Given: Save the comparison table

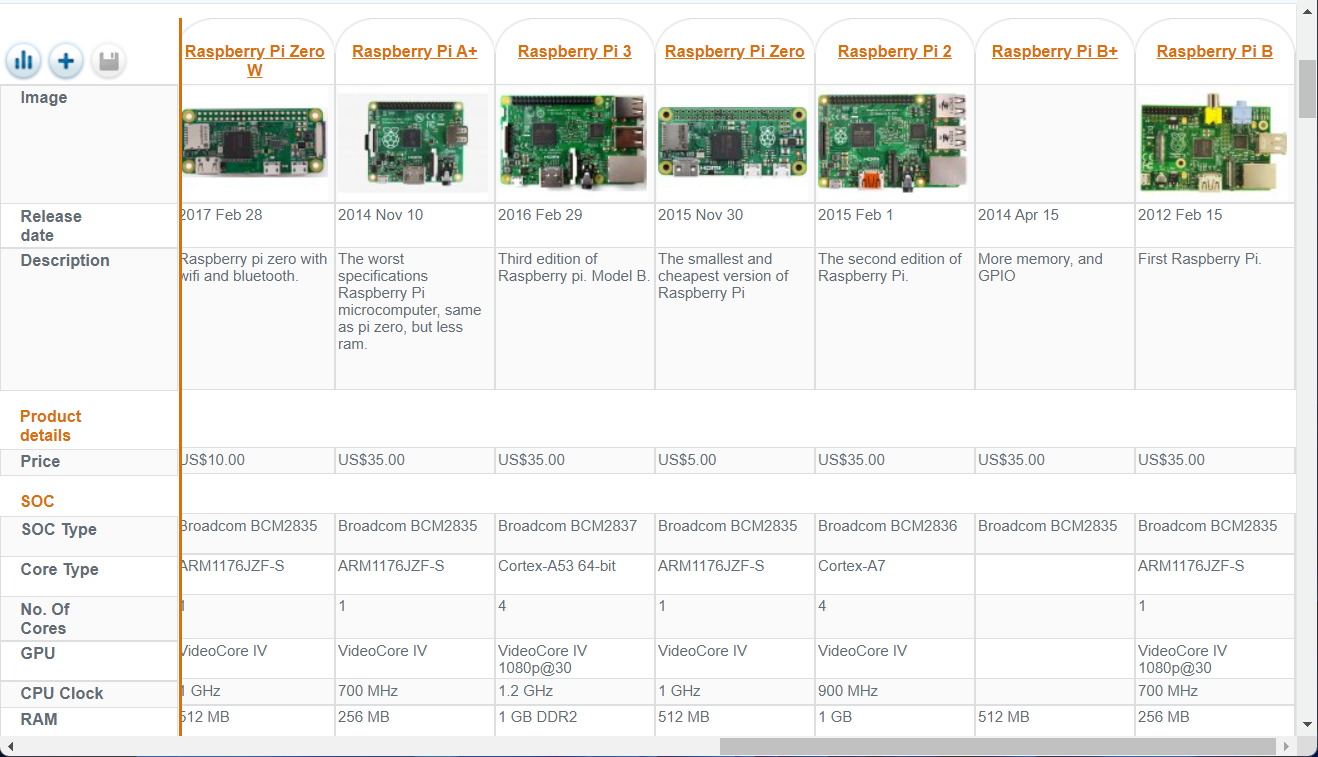Looking at the screenshot, I should tap(107, 61).
